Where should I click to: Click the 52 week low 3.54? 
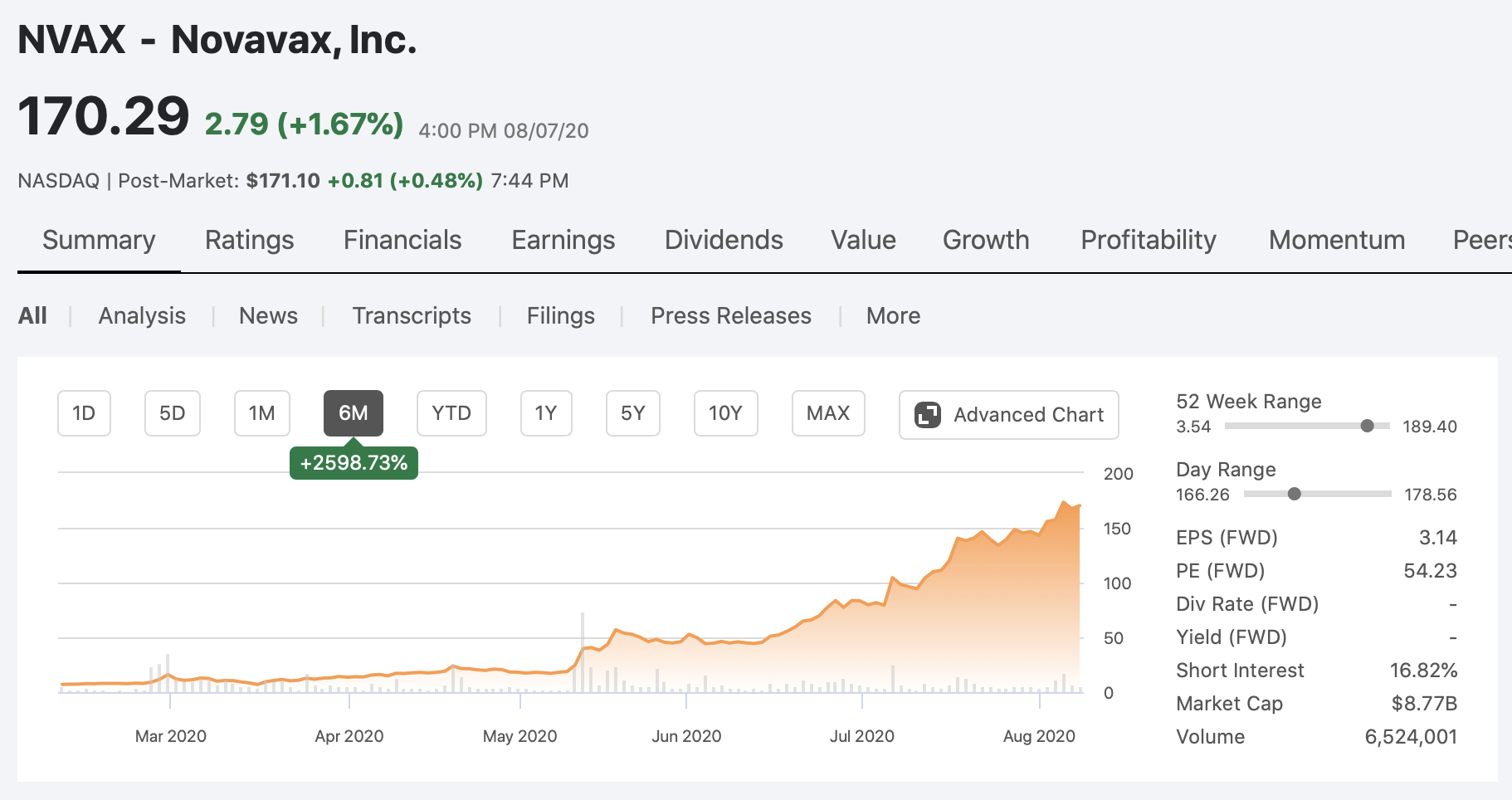click(1193, 426)
